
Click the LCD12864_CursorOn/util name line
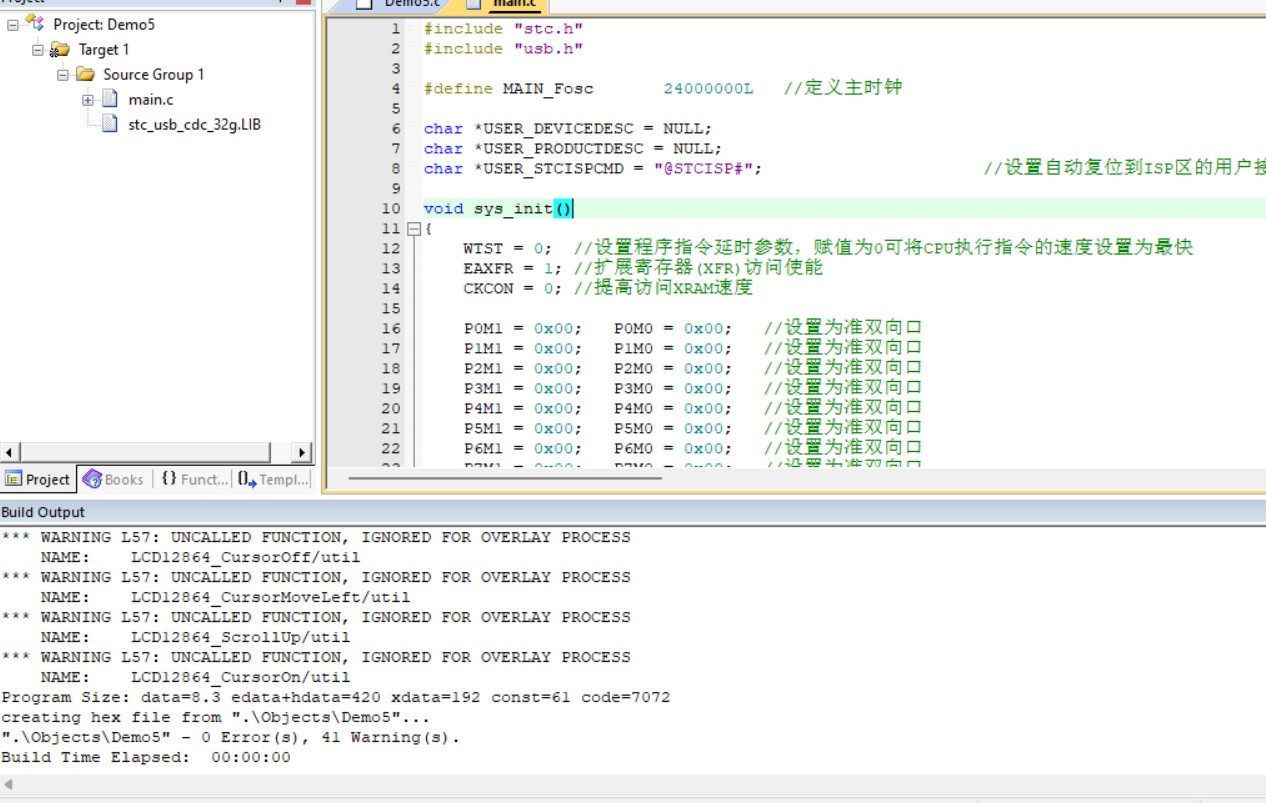coord(195,677)
